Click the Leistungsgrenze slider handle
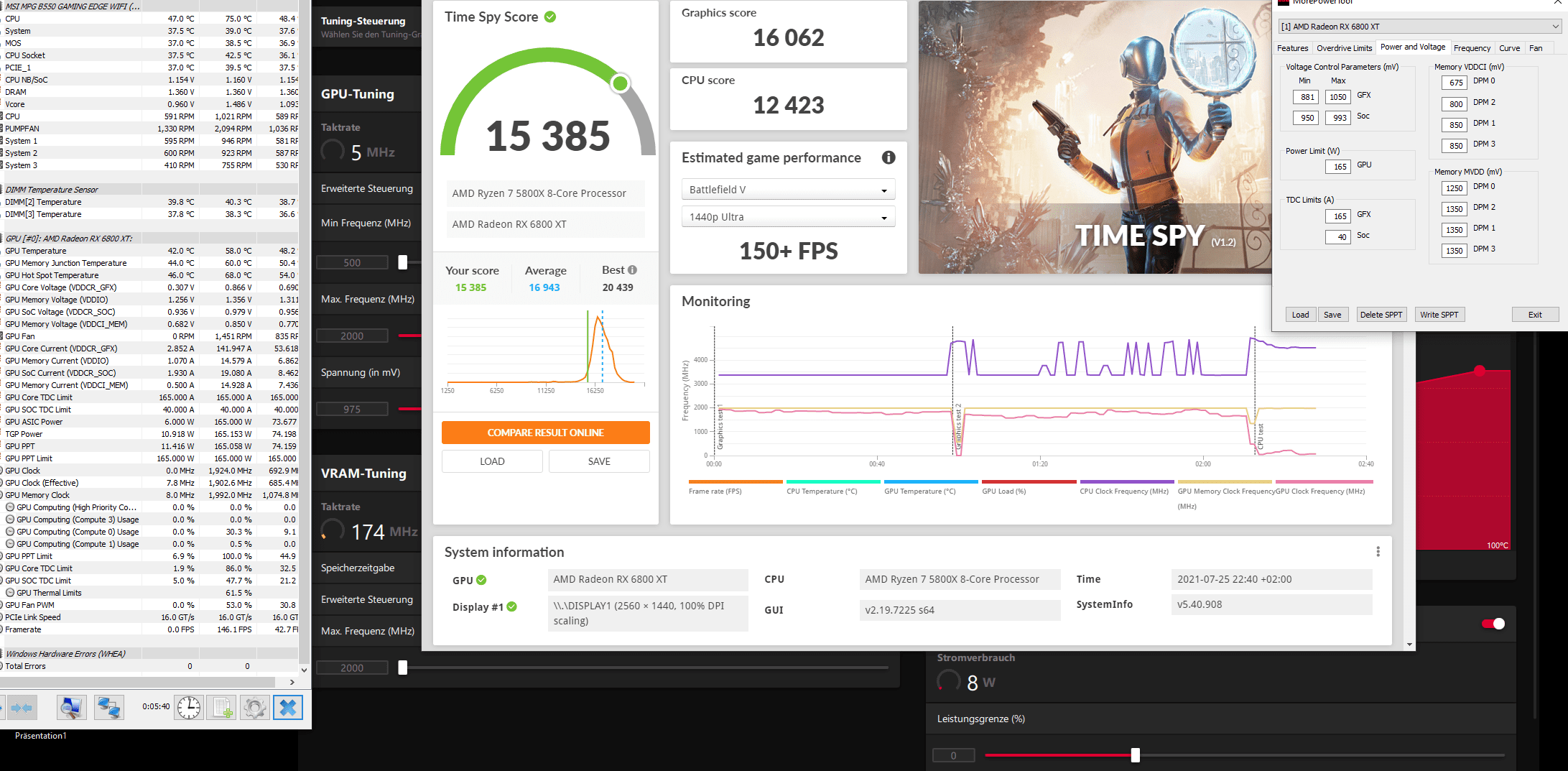Image resolution: width=1568 pixels, height=771 pixels. point(1135,755)
